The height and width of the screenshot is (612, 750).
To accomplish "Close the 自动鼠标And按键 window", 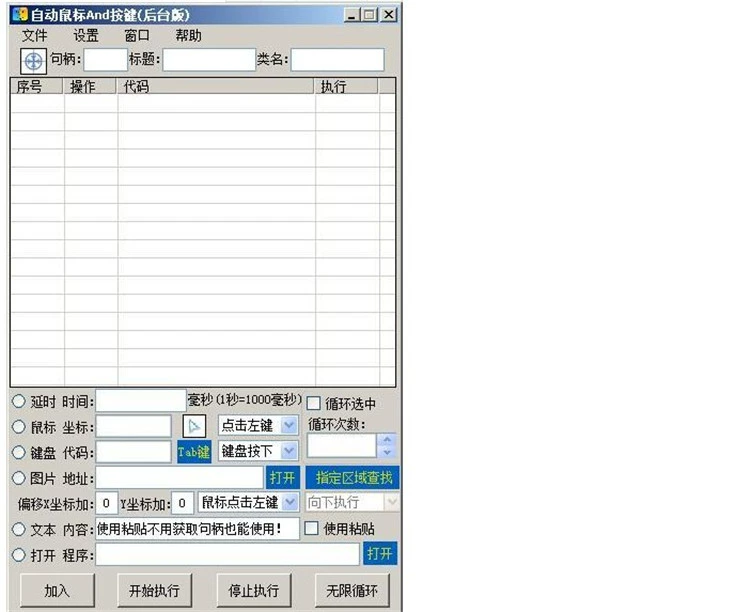I will (388, 15).
